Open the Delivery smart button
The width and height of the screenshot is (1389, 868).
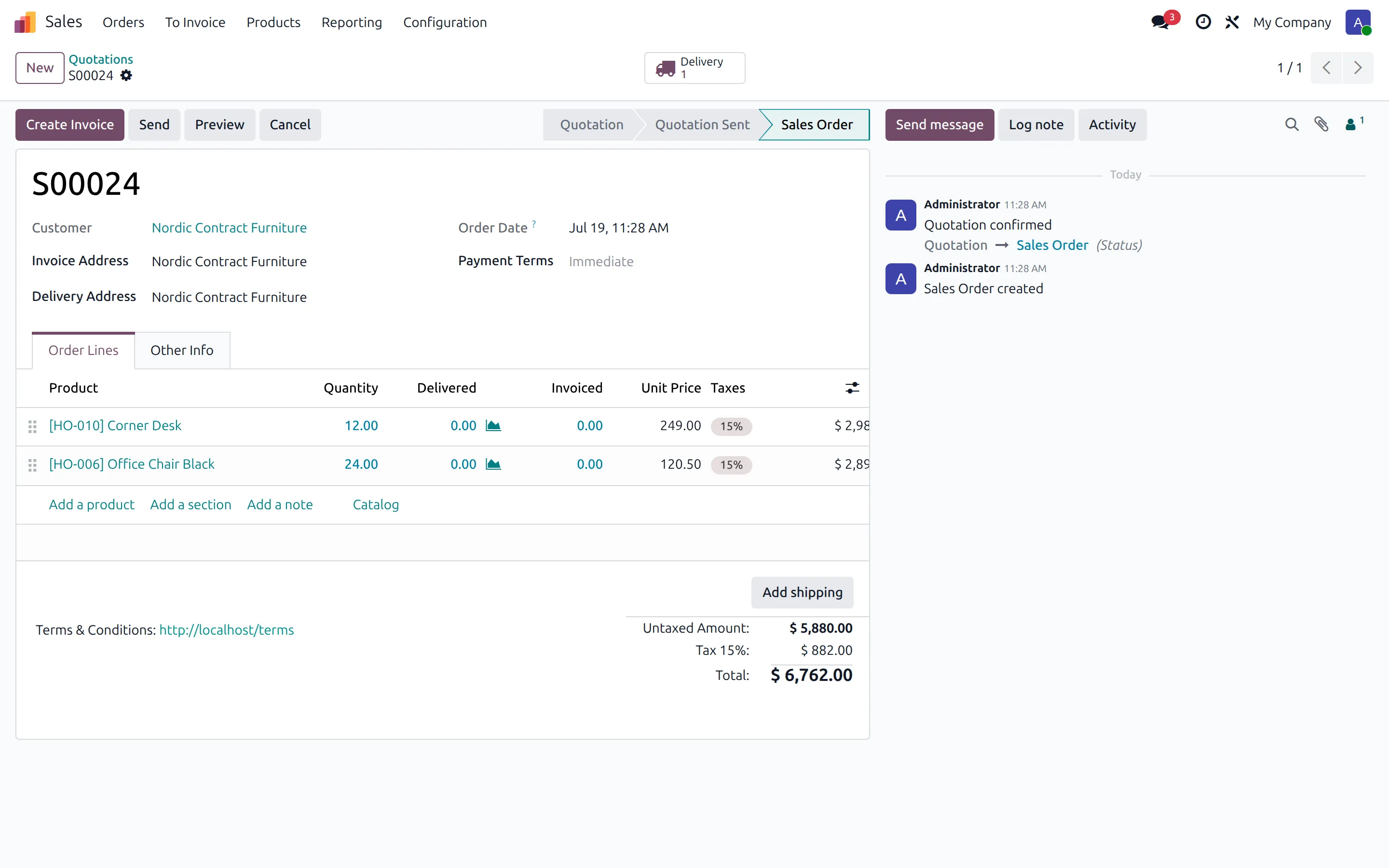tap(694, 68)
